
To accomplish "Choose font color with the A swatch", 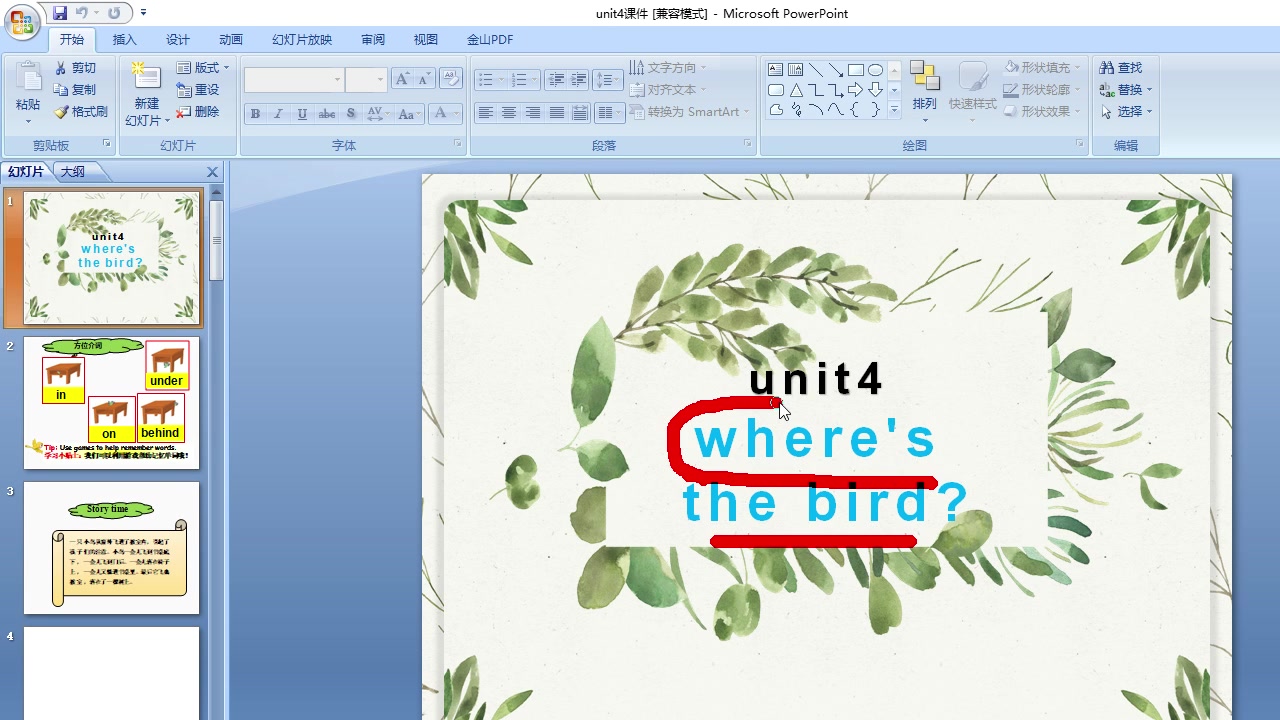I will point(439,114).
